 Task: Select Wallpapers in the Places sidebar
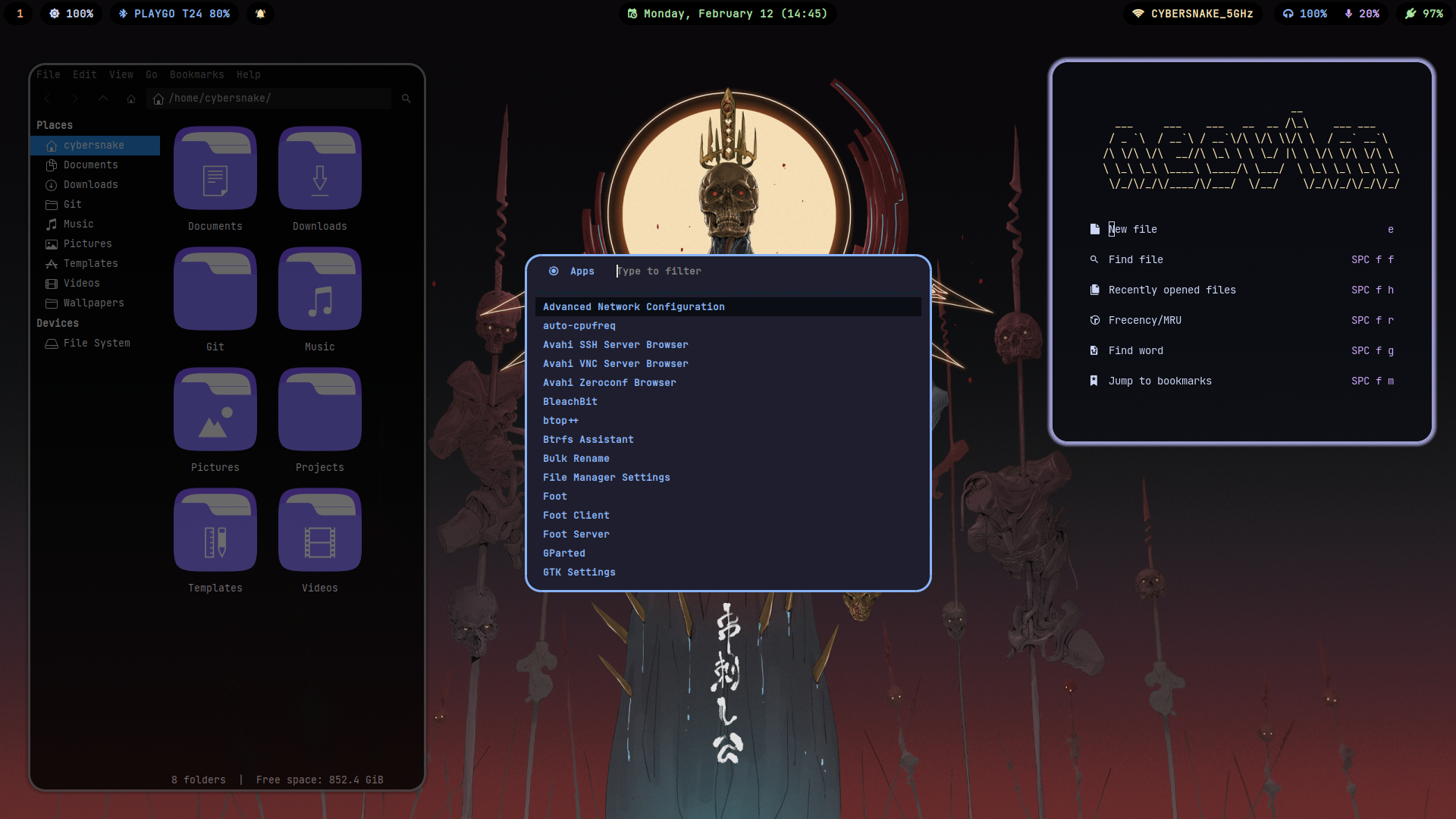point(93,303)
